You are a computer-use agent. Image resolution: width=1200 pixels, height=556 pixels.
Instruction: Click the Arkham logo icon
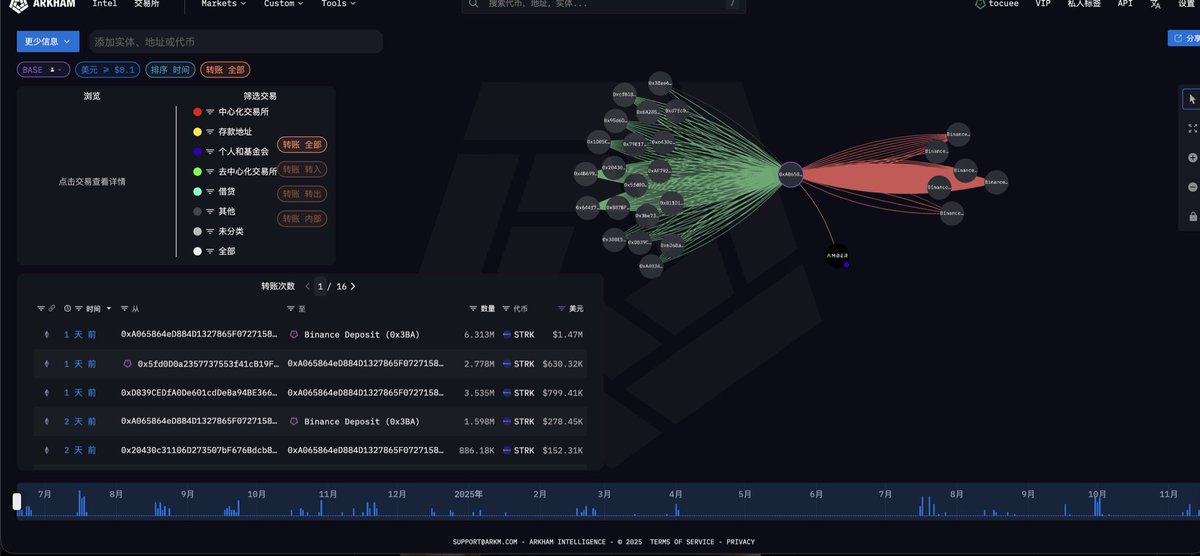click(21, 5)
